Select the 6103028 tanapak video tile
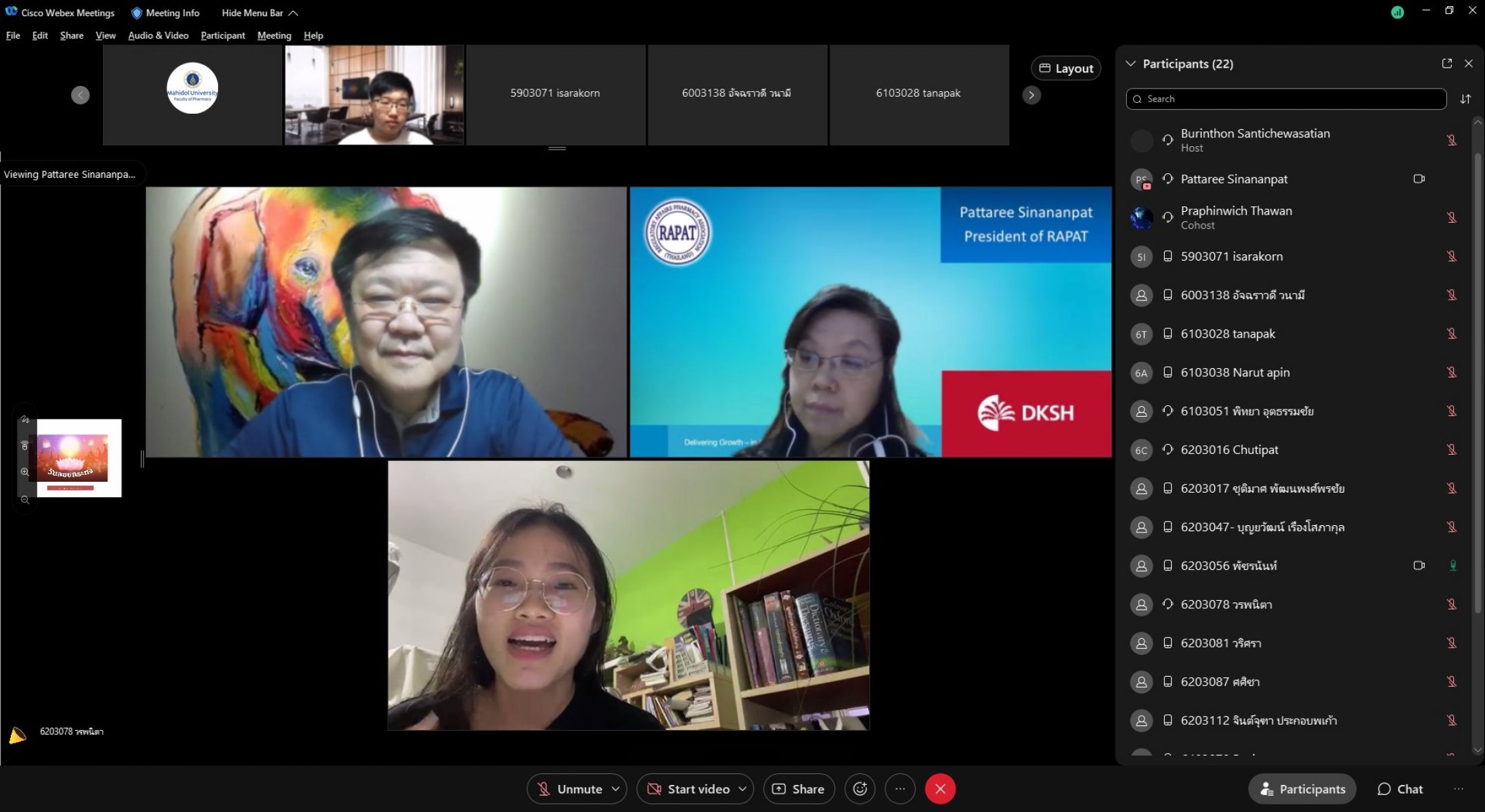 pos(919,95)
